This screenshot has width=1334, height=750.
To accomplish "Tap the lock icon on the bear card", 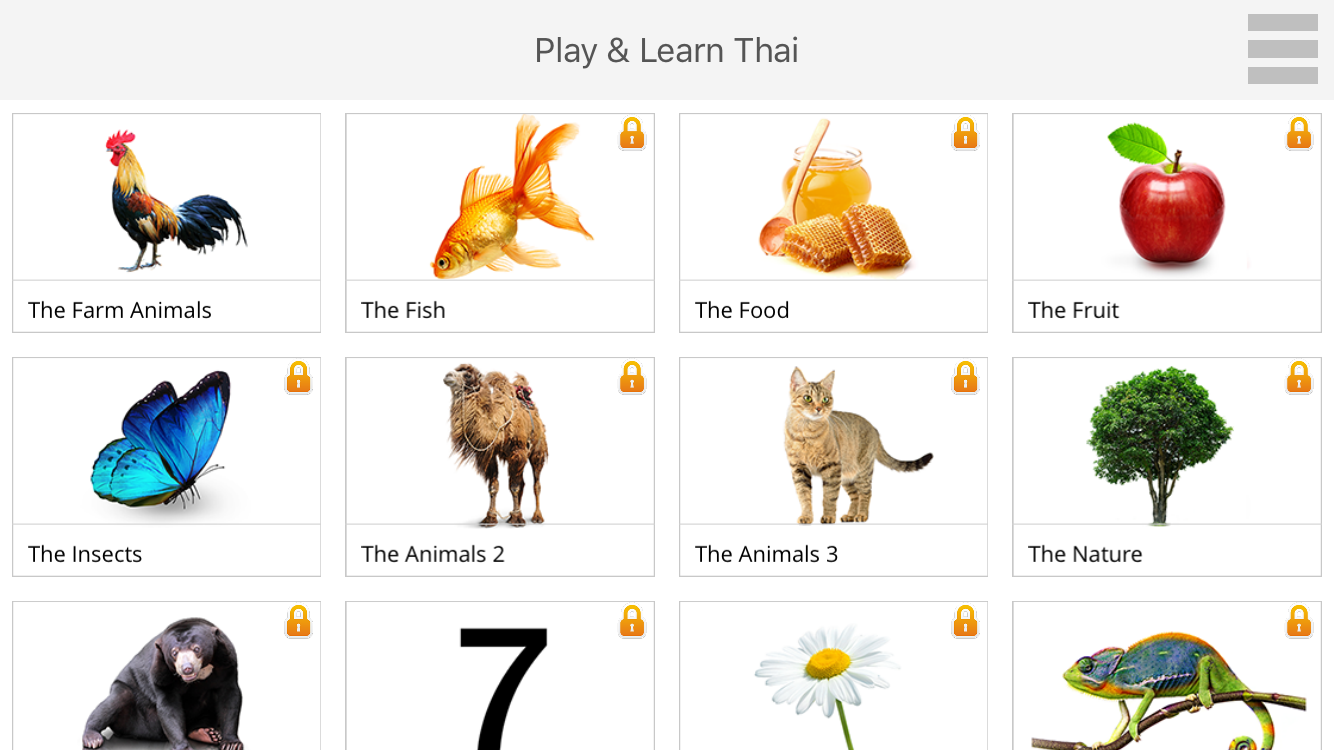I will pos(298,621).
